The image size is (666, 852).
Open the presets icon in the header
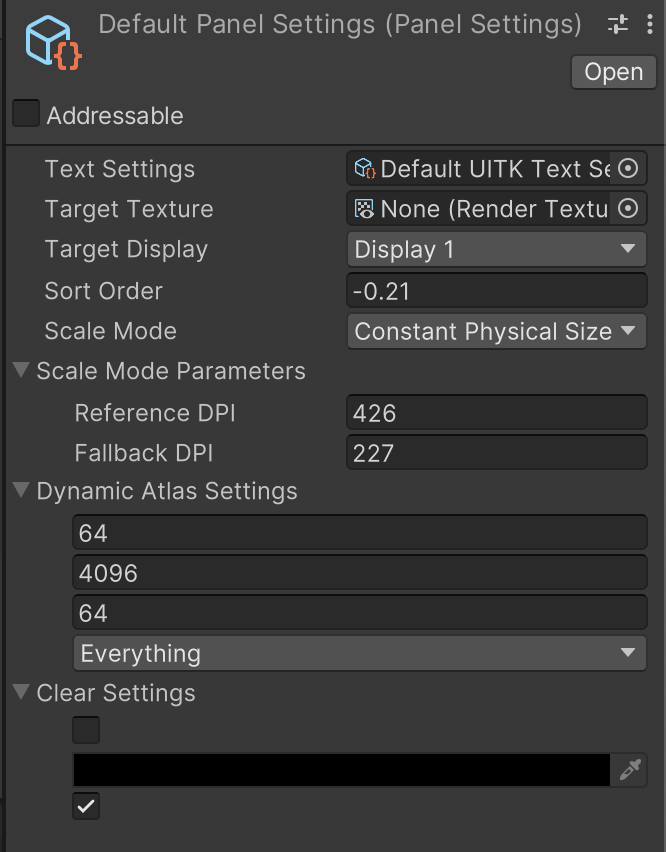(x=617, y=24)
